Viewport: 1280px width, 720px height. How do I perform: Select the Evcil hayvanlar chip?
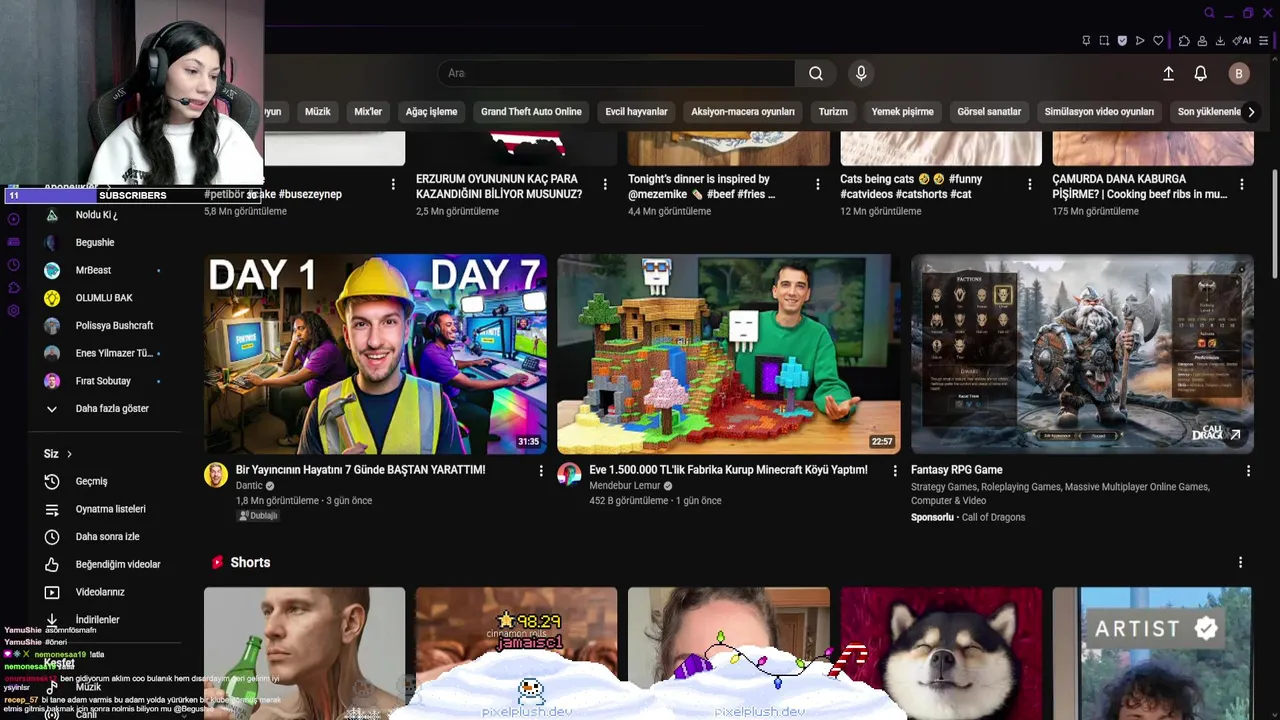[636, 112]
